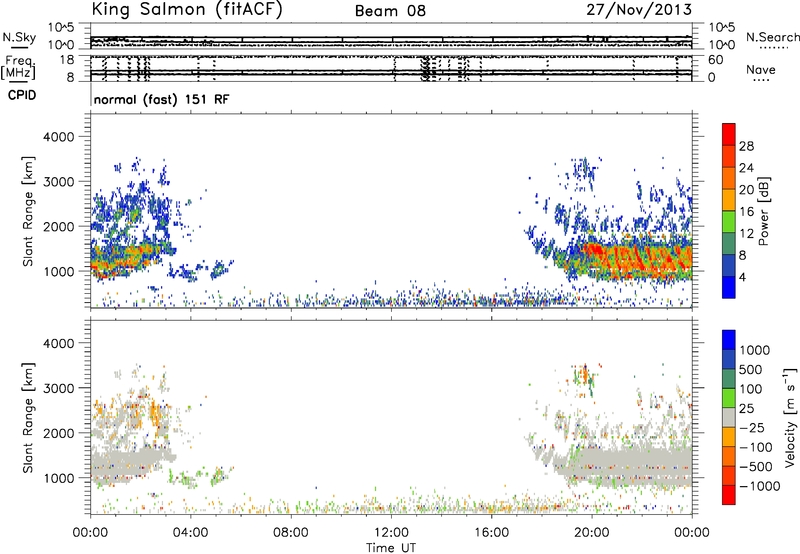This screenshot has height=554, width=800.
Task: Click the velocity panel Slant Range [km] label
Action: [x=28, y=418]
